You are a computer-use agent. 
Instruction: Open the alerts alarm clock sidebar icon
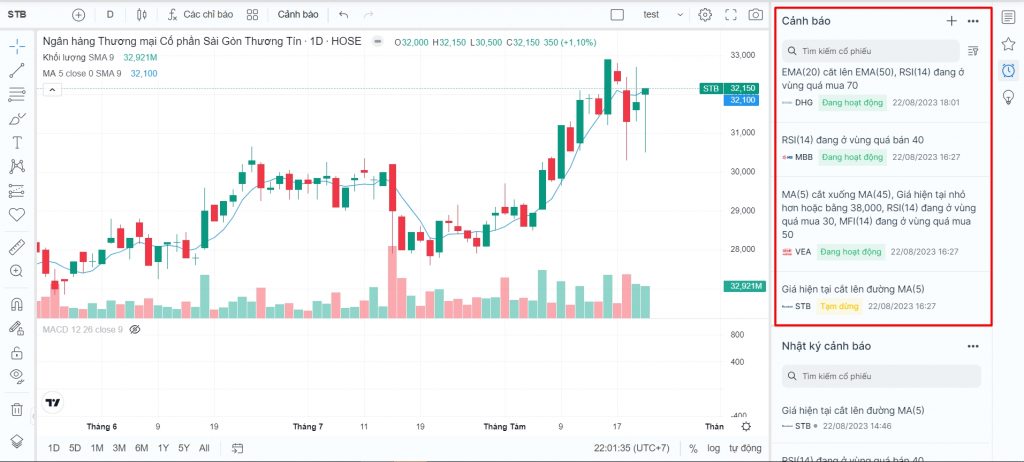point(1008,70)
